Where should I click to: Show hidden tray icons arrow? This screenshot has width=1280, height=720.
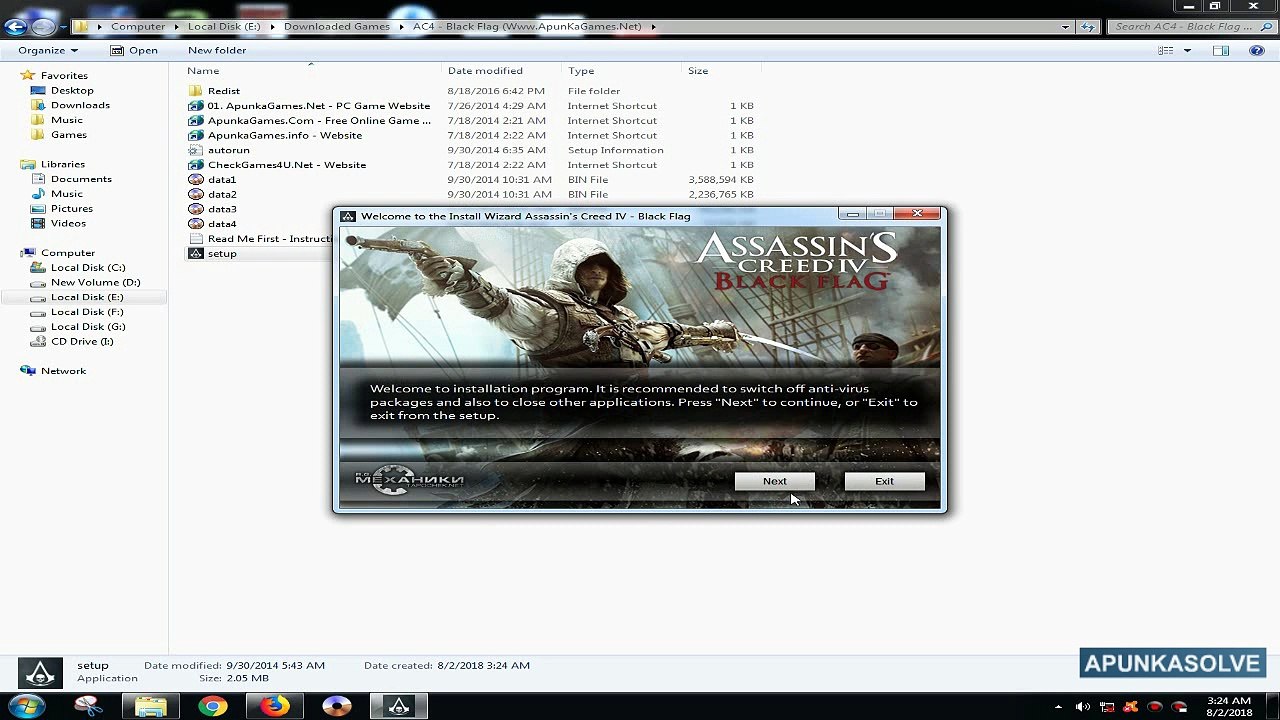(x=1058, y=707)
